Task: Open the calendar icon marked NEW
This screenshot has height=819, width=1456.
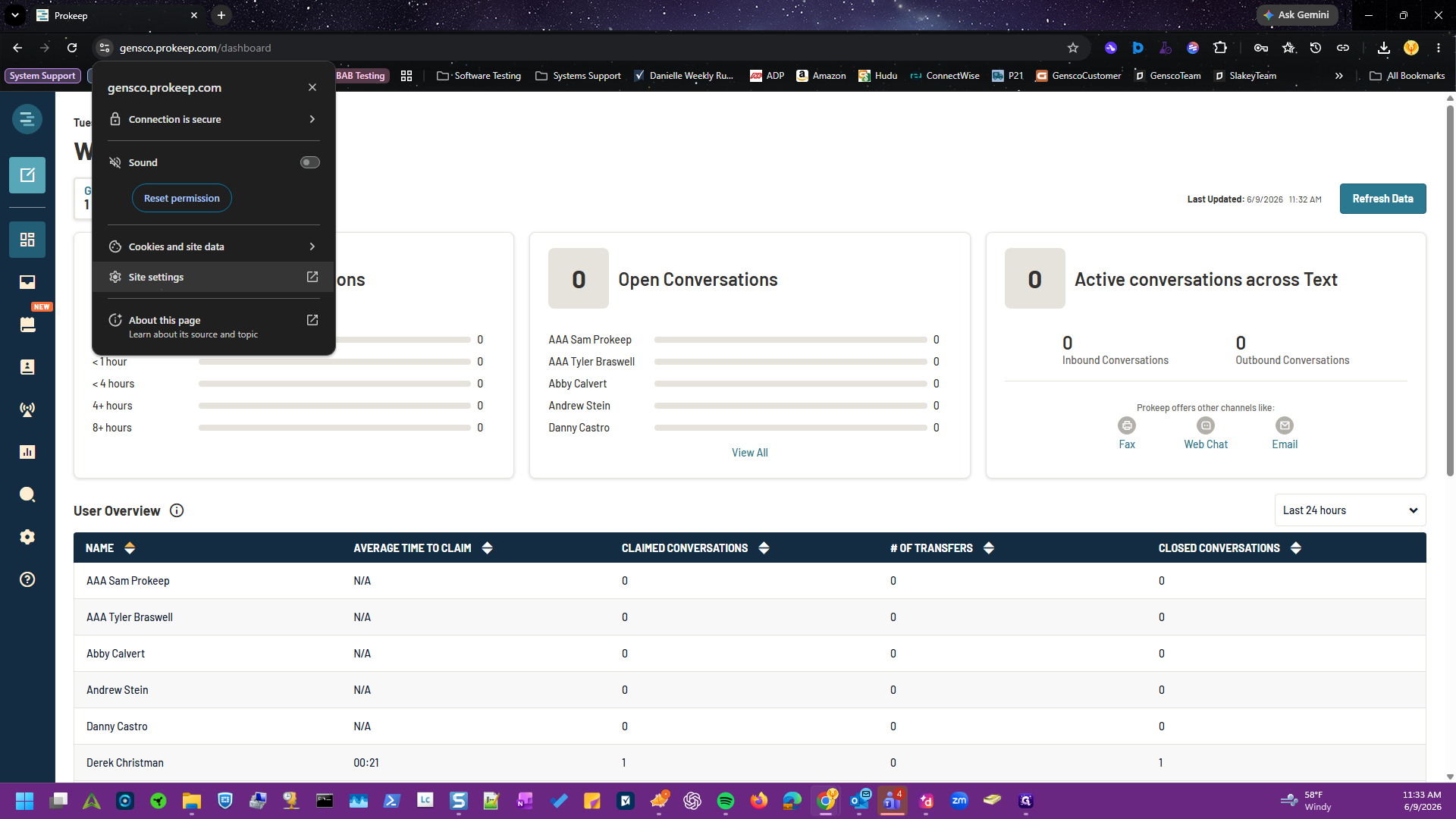Action: click(x=27, y=325)
